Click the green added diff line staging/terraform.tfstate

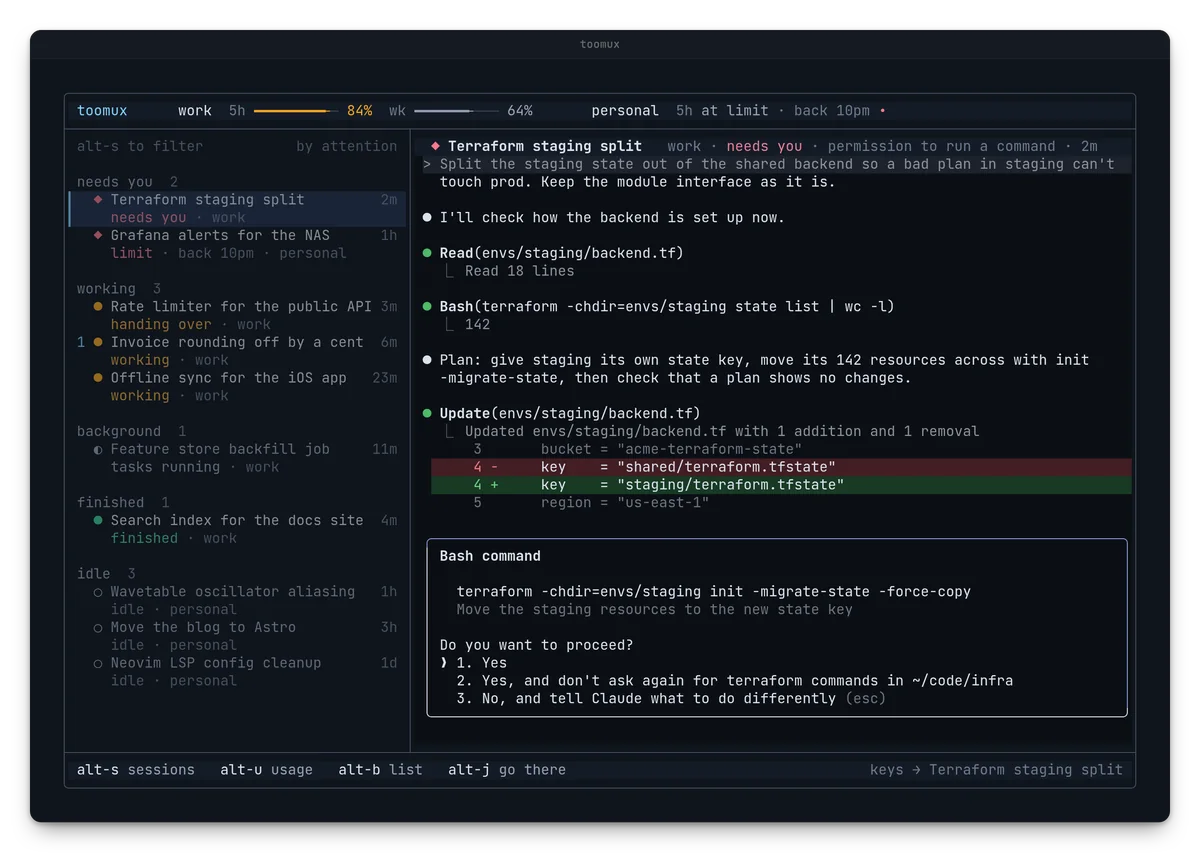coord(781,485)
